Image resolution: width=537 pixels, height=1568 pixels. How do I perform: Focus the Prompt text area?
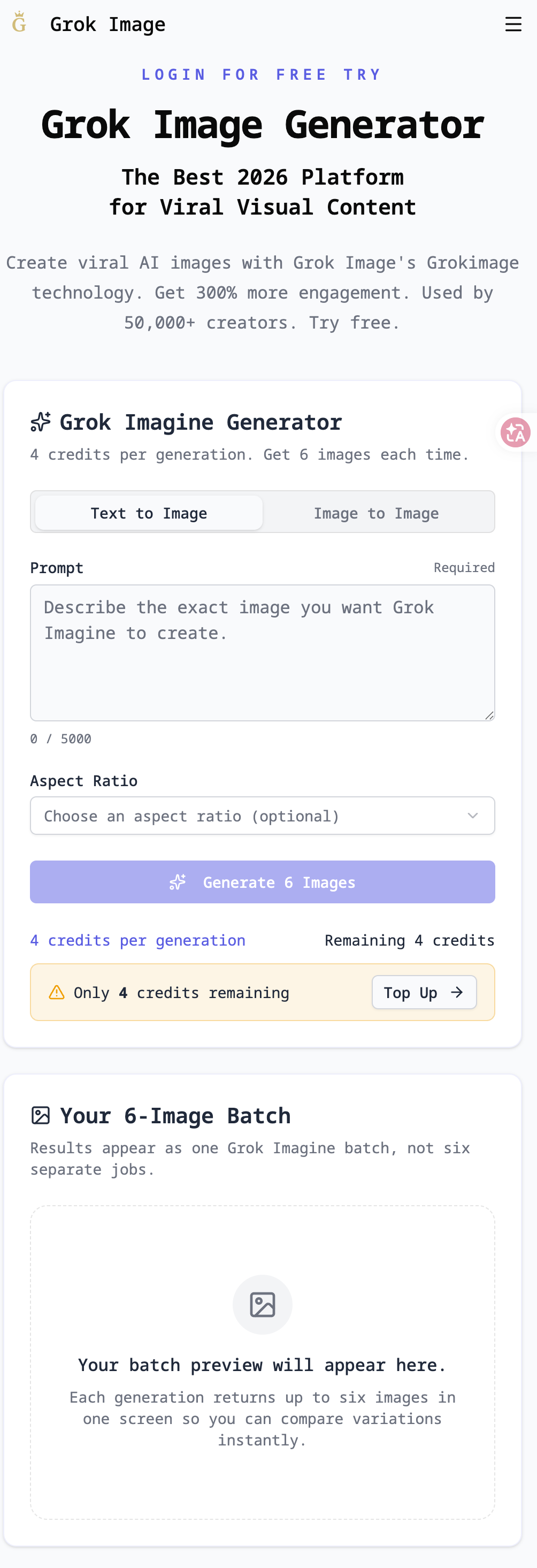click(x=263, y=653)
